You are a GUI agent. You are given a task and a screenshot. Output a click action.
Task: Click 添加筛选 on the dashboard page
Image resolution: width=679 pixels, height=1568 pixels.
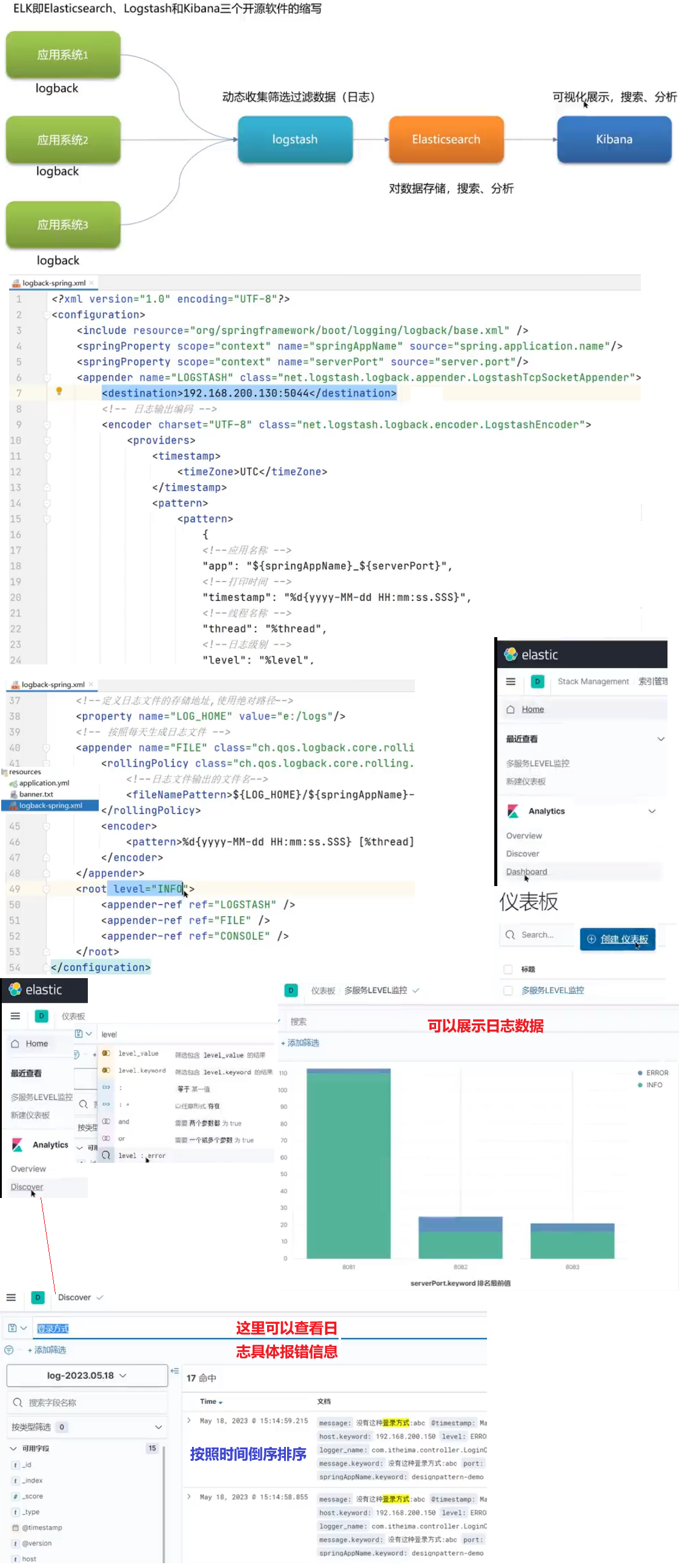pyautogui.click(x=299, y=1043)
